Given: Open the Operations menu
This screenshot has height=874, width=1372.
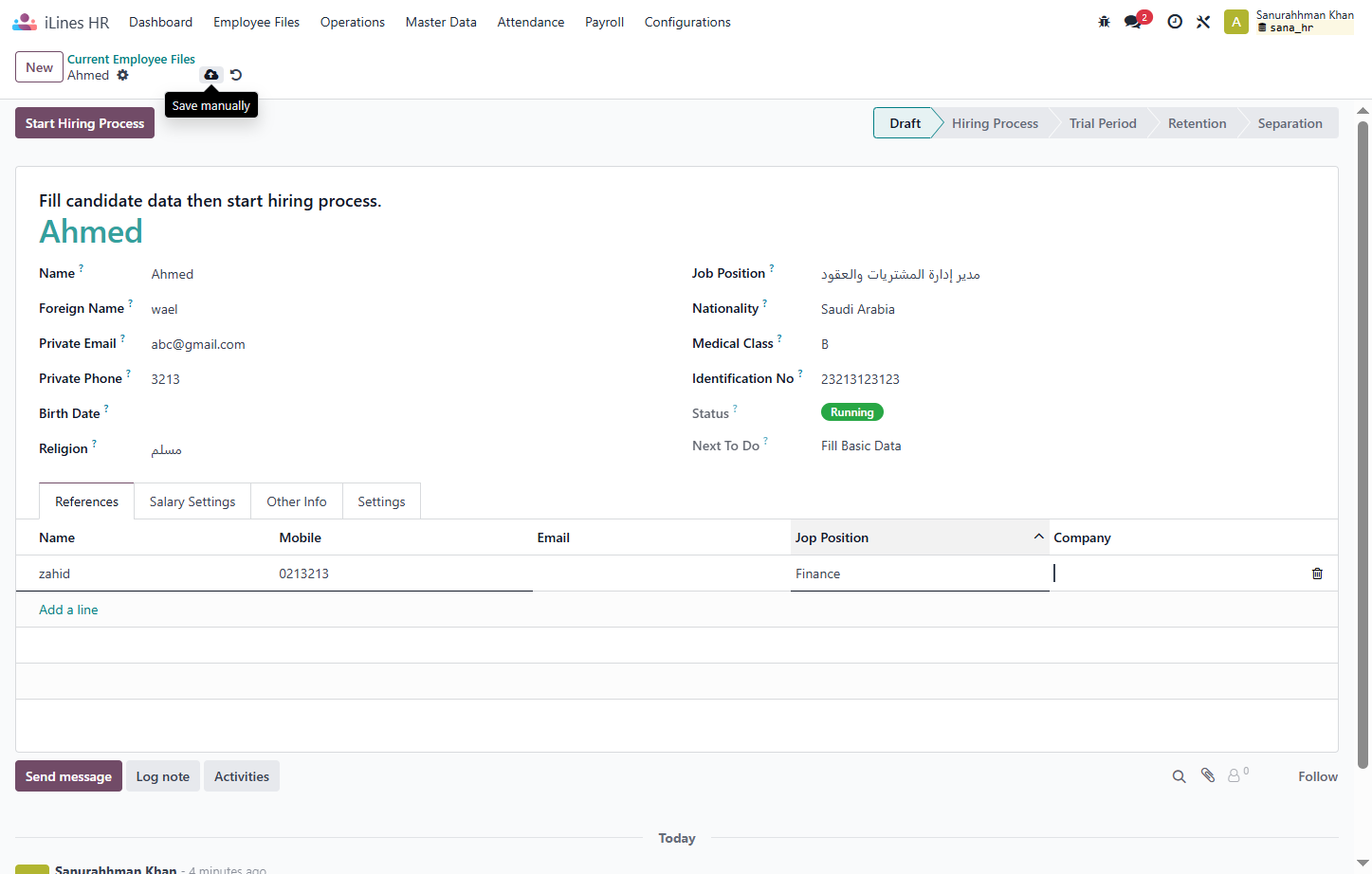Looking at the screenshot, I should click(x=353, y=22).
